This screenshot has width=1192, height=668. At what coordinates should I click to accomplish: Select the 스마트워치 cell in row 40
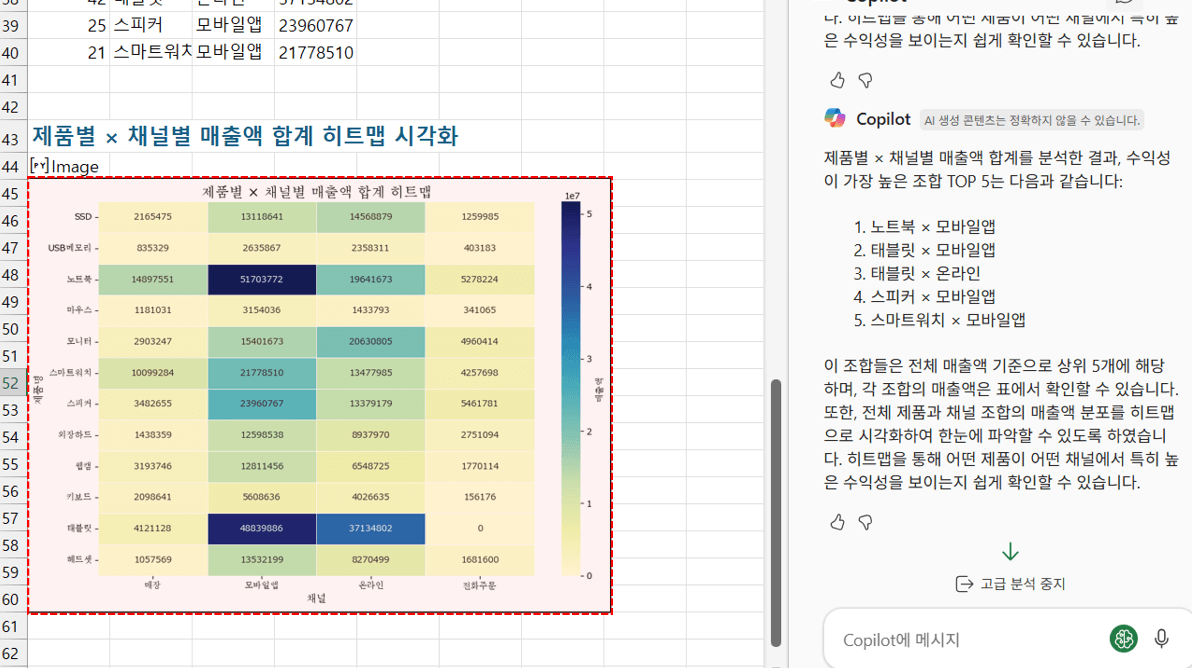151,52
